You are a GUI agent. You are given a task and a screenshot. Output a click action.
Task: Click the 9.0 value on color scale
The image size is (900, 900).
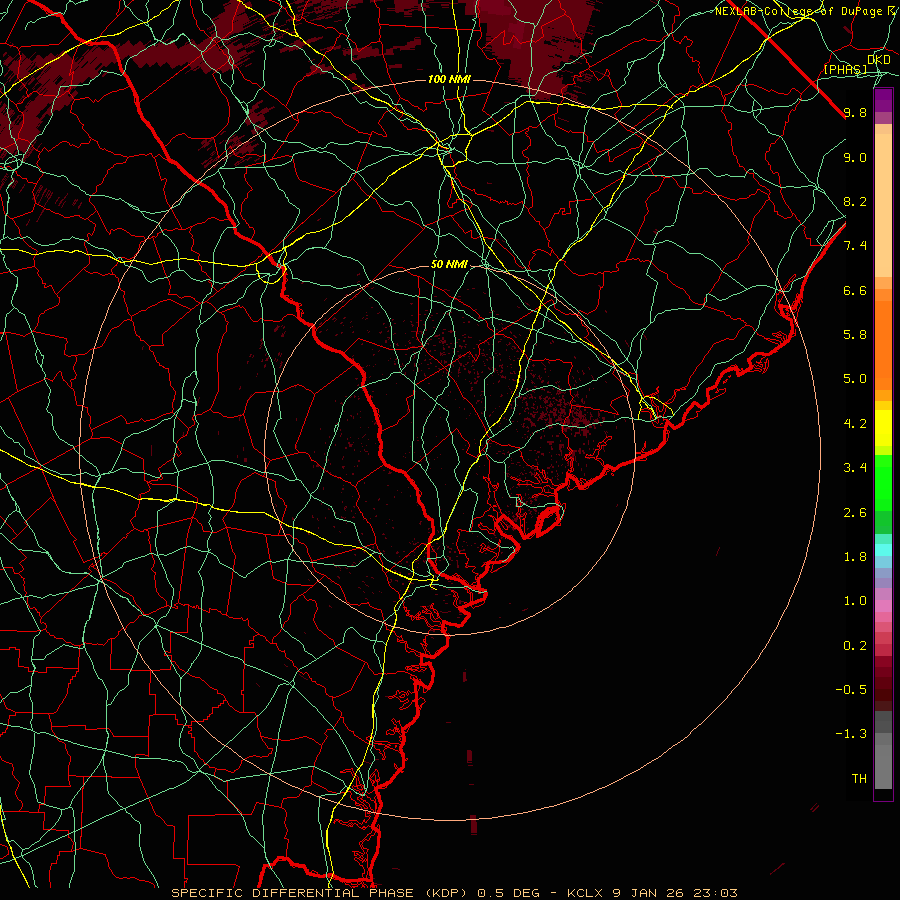(x=855, y=157)
